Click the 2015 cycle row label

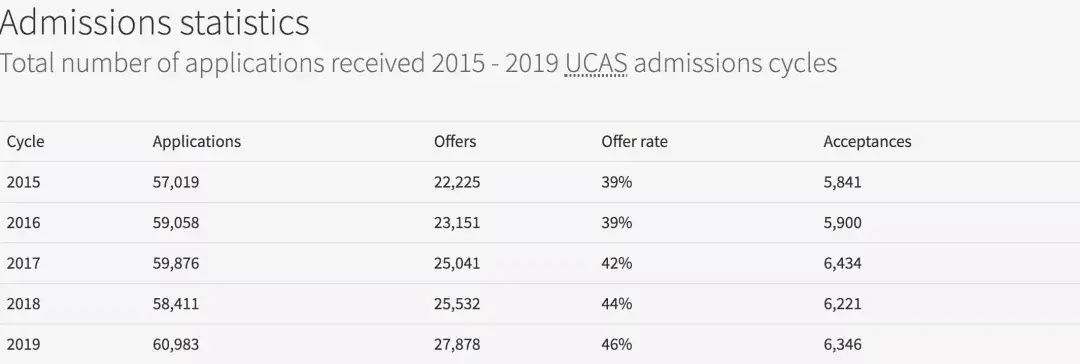click(23, 183)
